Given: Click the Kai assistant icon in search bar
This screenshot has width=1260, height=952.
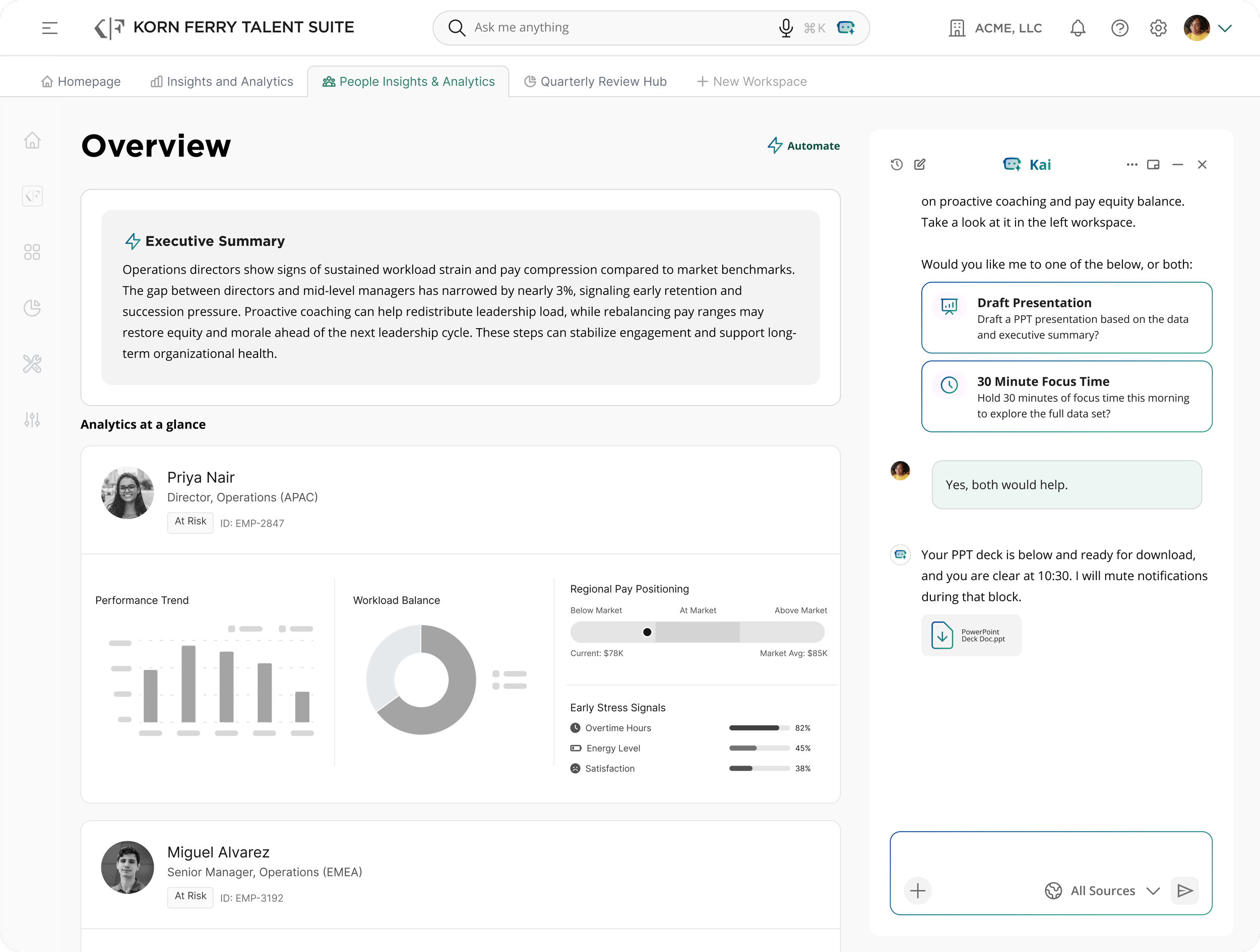Looking at the screenshot, I should click(x=846, y=28).
